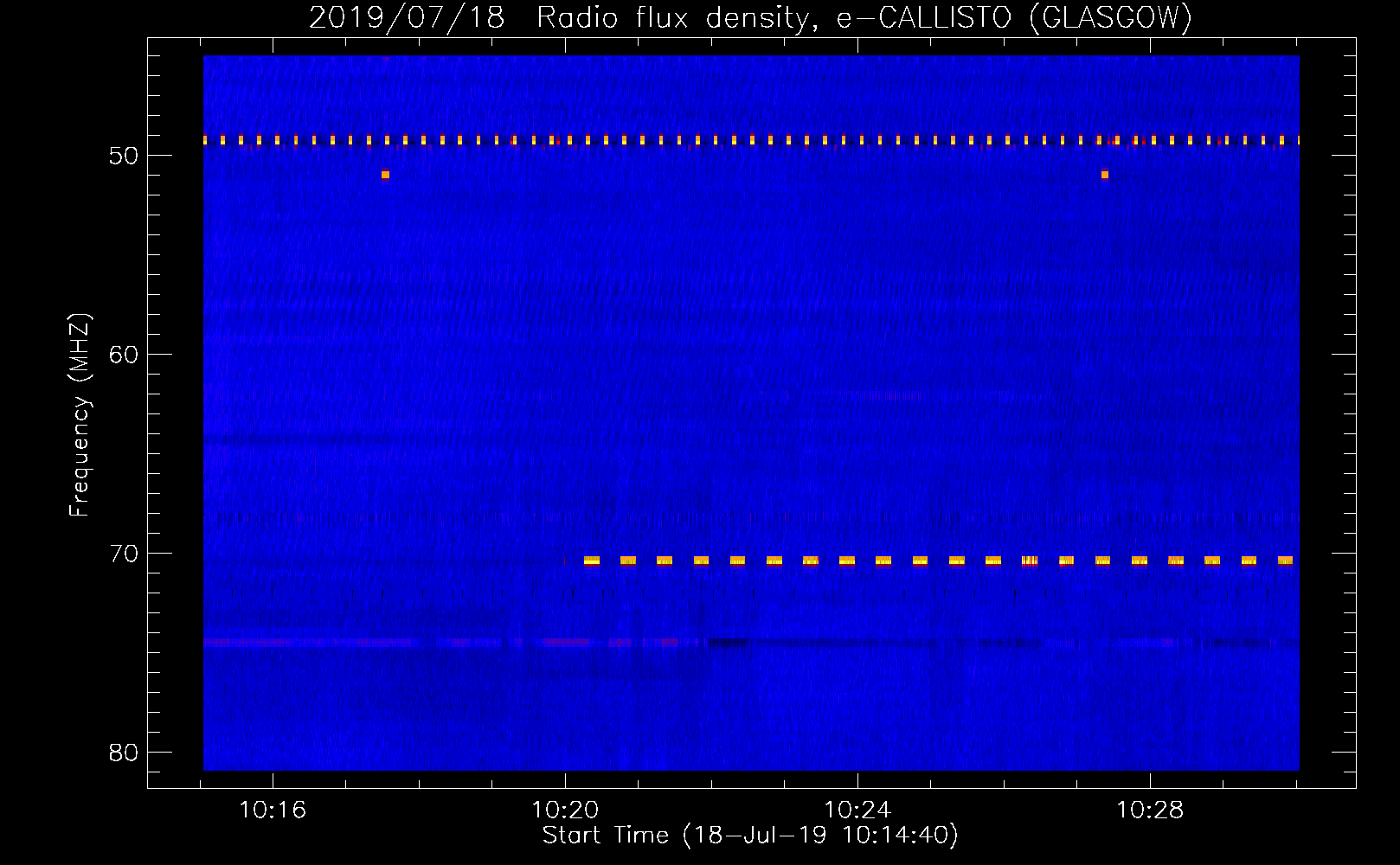Click the last orange burst of the 70 MHz row
This screenshot has height=865, width=1400.
(1285, 561)
